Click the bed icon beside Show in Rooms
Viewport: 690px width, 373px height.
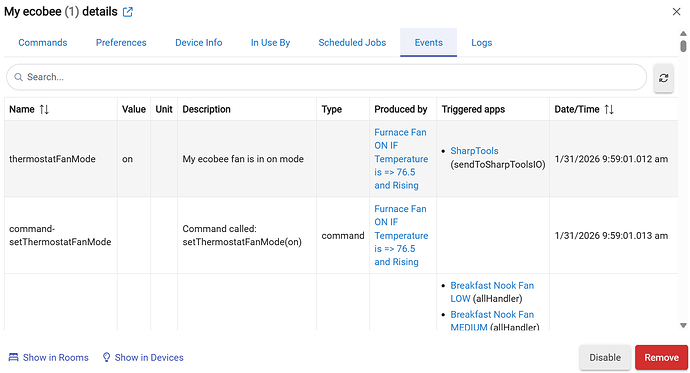14,357
